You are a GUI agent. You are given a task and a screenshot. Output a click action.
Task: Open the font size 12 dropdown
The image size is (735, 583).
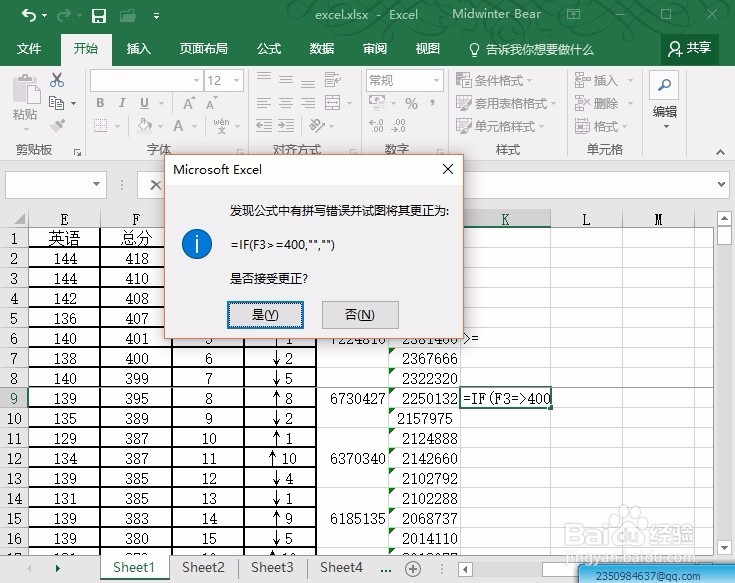[236, 81]
